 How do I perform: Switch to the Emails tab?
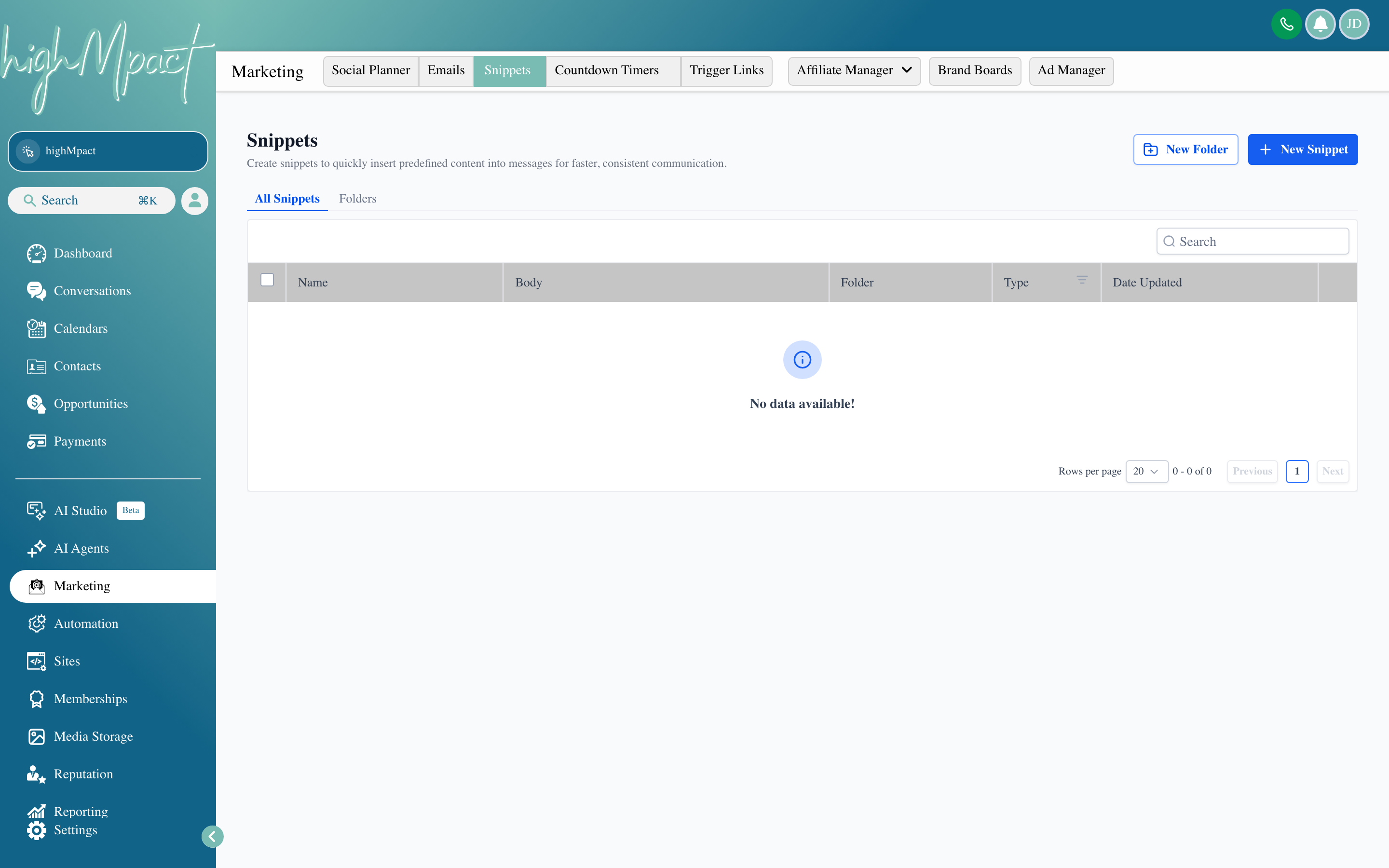(446, 70)
